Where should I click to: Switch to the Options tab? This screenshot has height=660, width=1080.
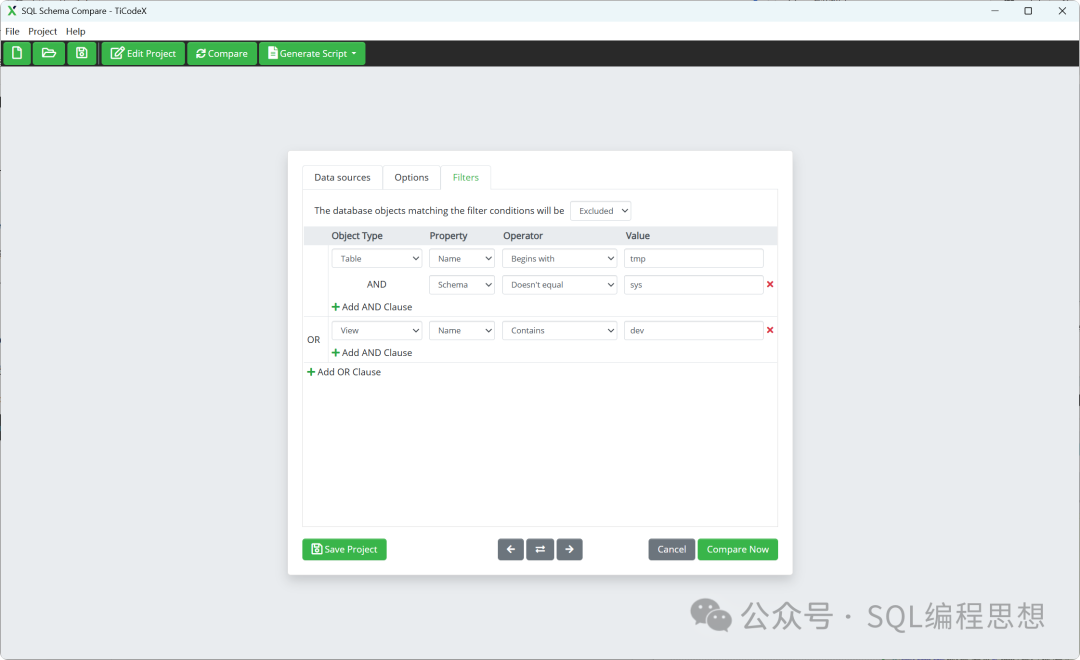[411, 178]
